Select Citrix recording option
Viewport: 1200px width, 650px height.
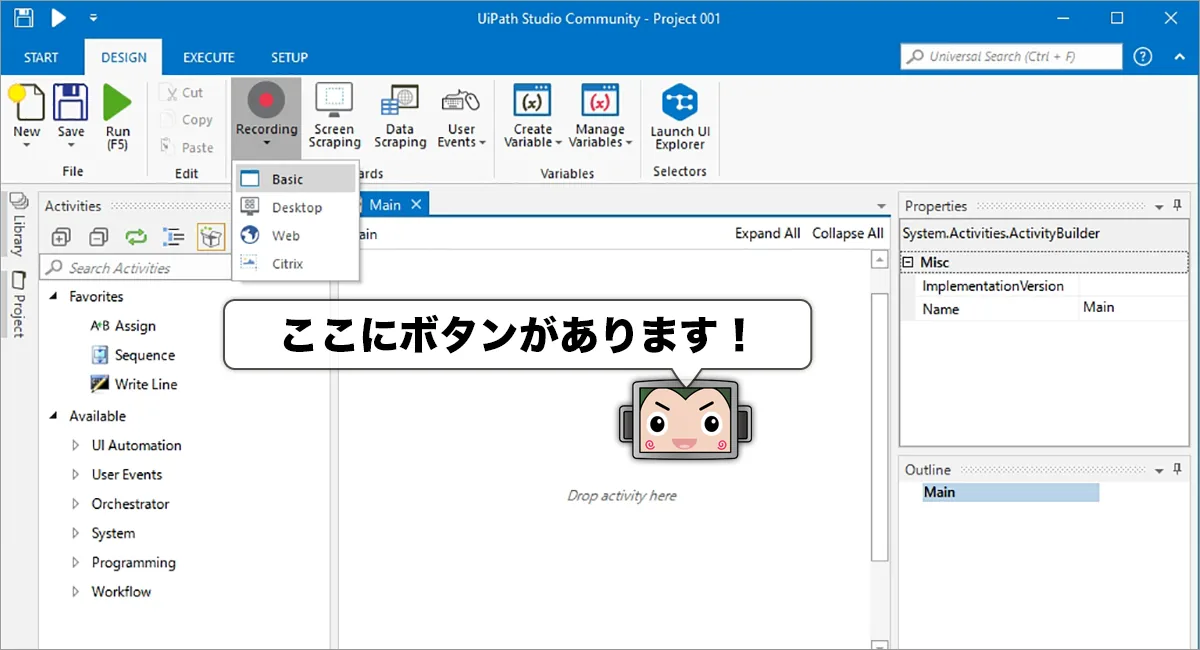pyautogui.click(x=295, y=264)
